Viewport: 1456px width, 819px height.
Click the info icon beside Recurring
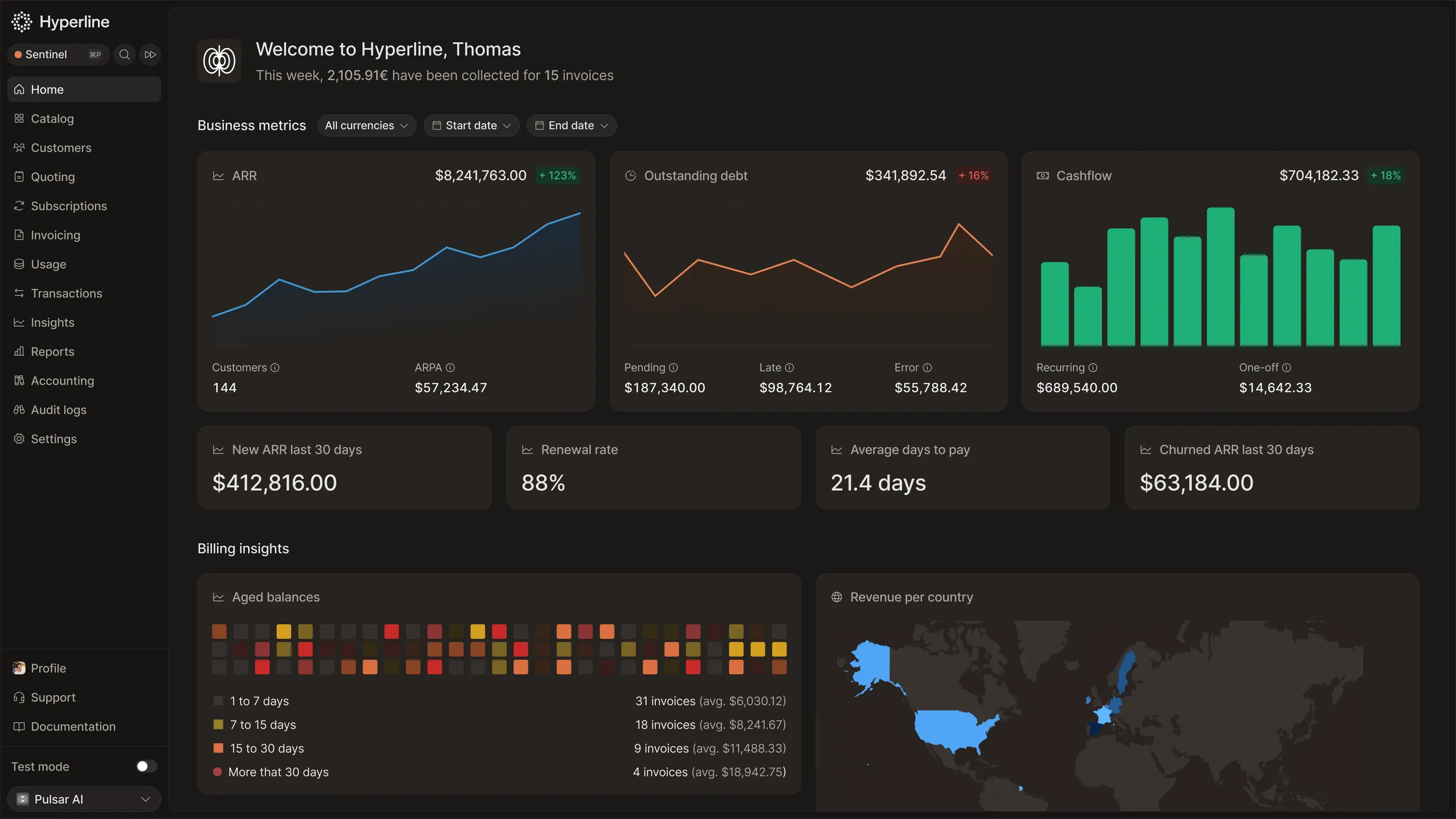coord(1093,367)
